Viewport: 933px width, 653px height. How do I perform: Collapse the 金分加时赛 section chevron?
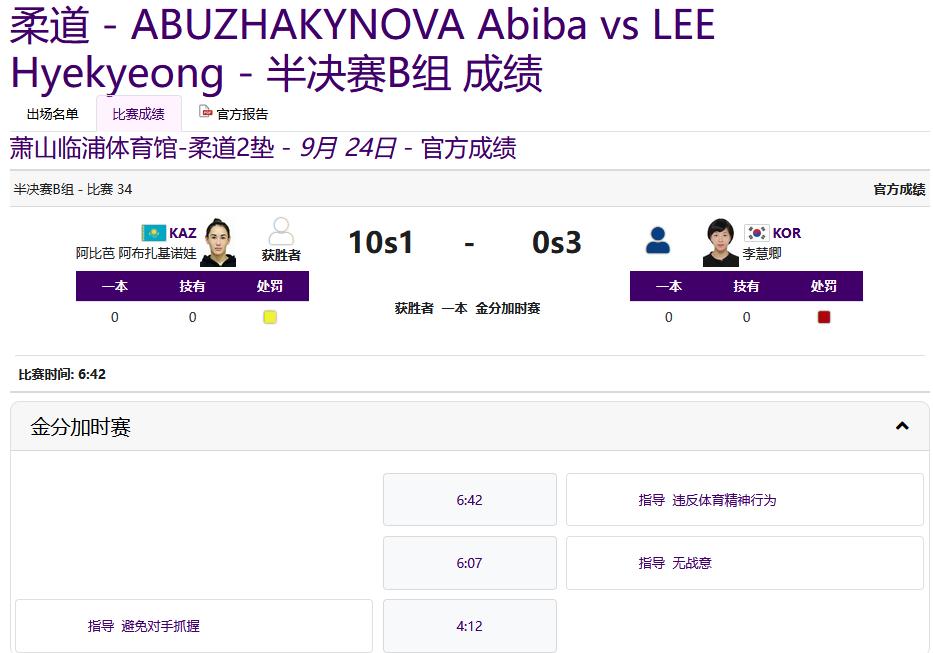pyautogui.click(x=902, y=427)
